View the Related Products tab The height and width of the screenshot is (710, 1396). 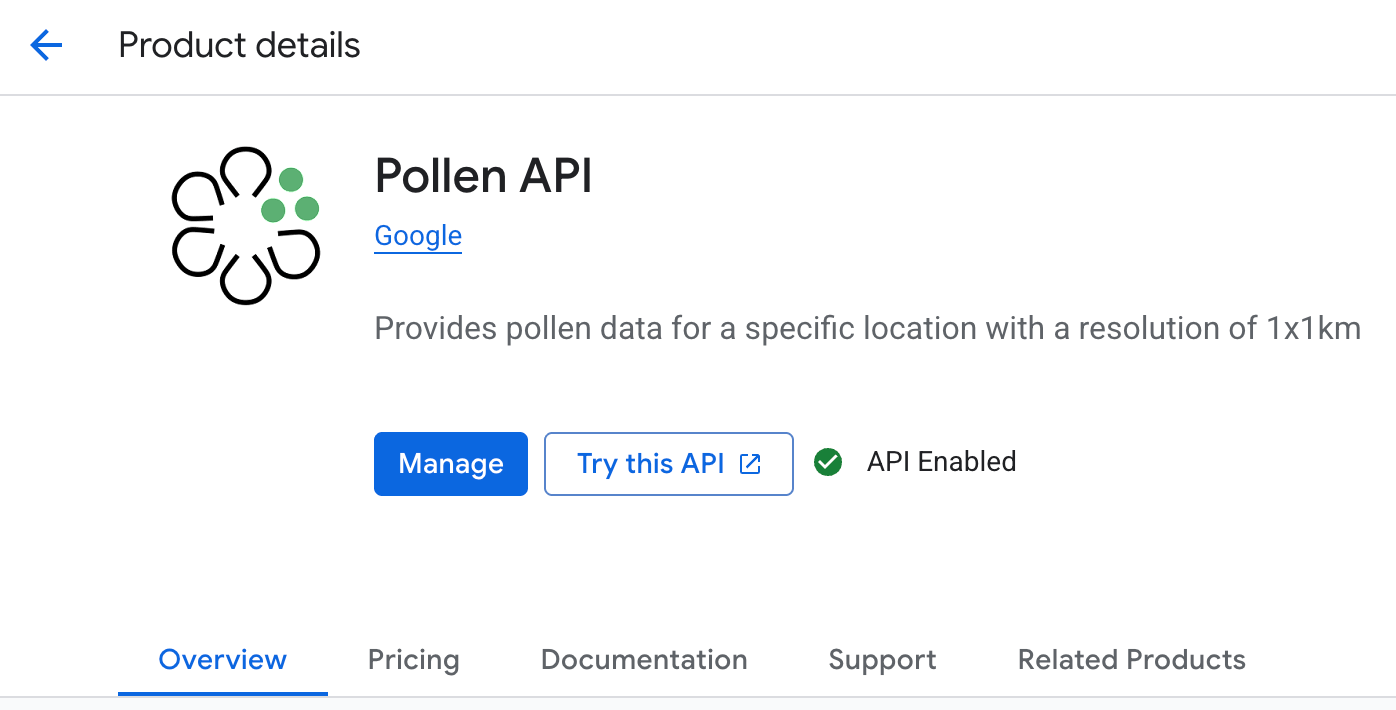pyautogui.click(x=1131, y=660)
